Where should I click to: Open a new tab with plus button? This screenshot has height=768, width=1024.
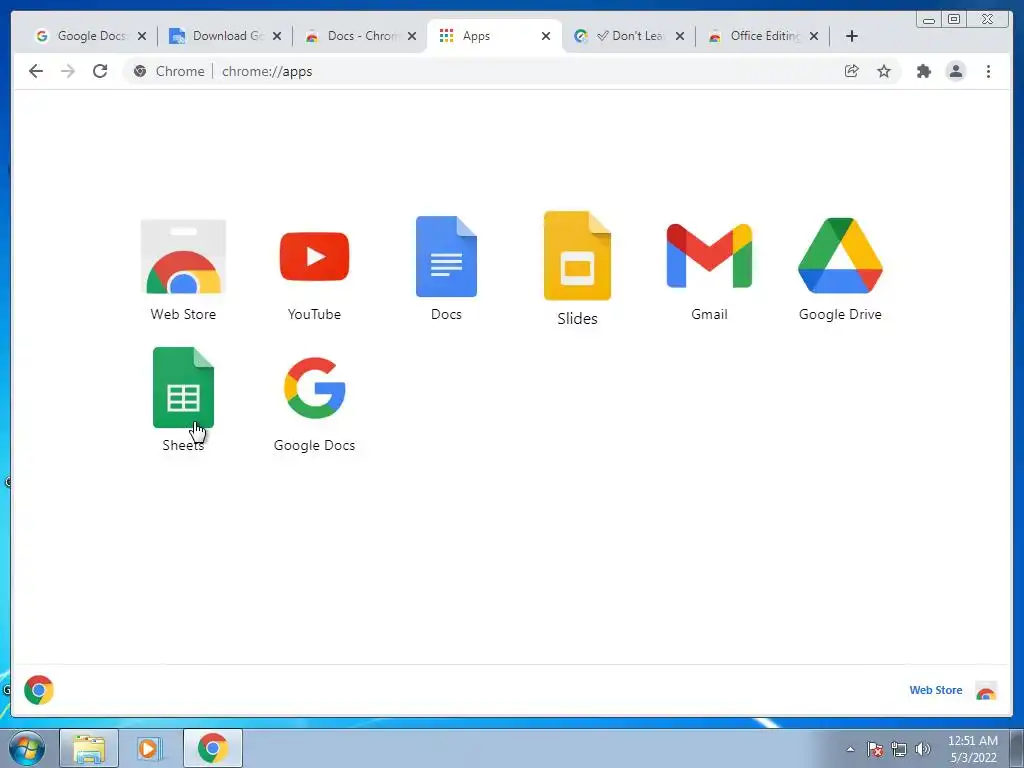852,36
